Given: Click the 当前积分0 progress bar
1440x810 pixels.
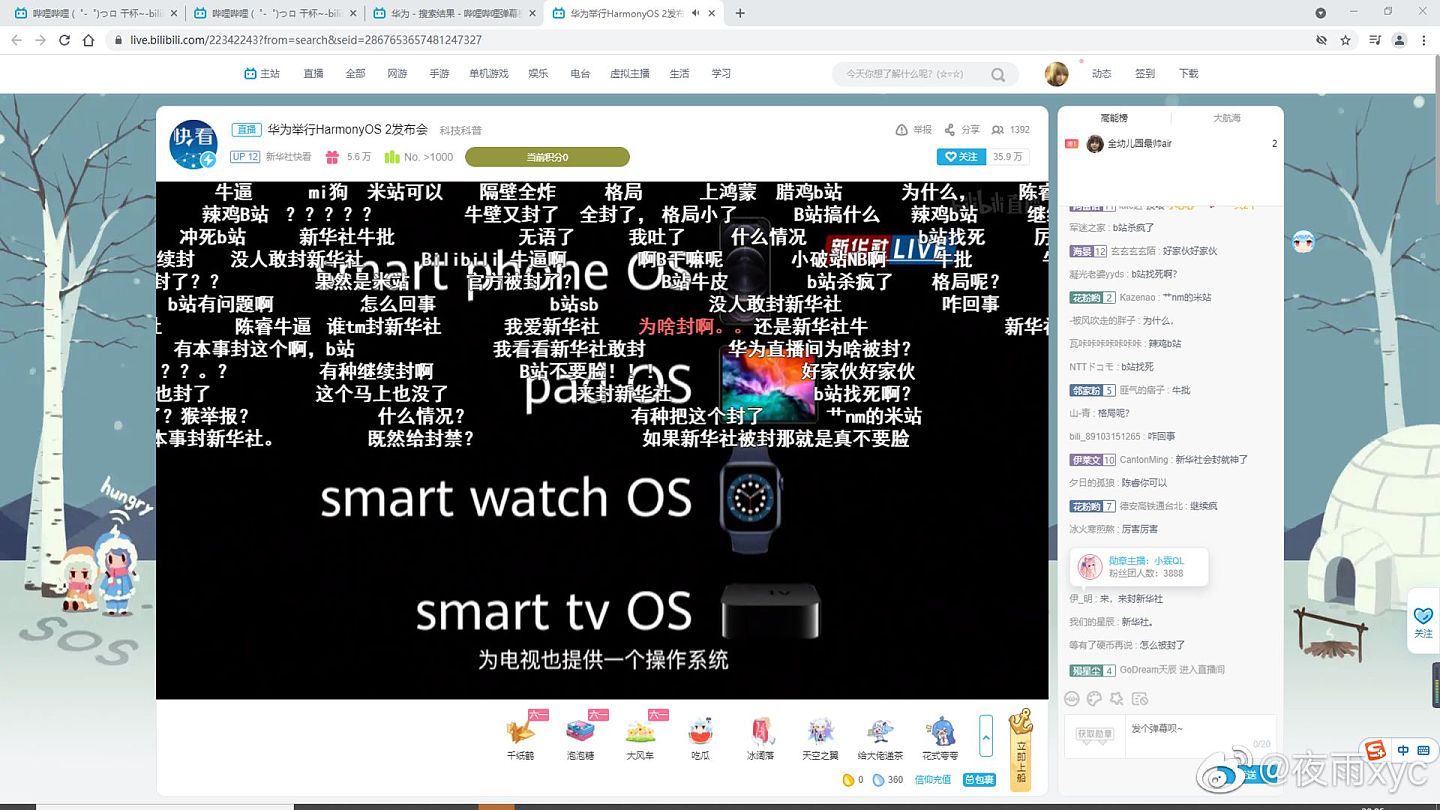Looking at the screenshot, I should pos(547,157).
